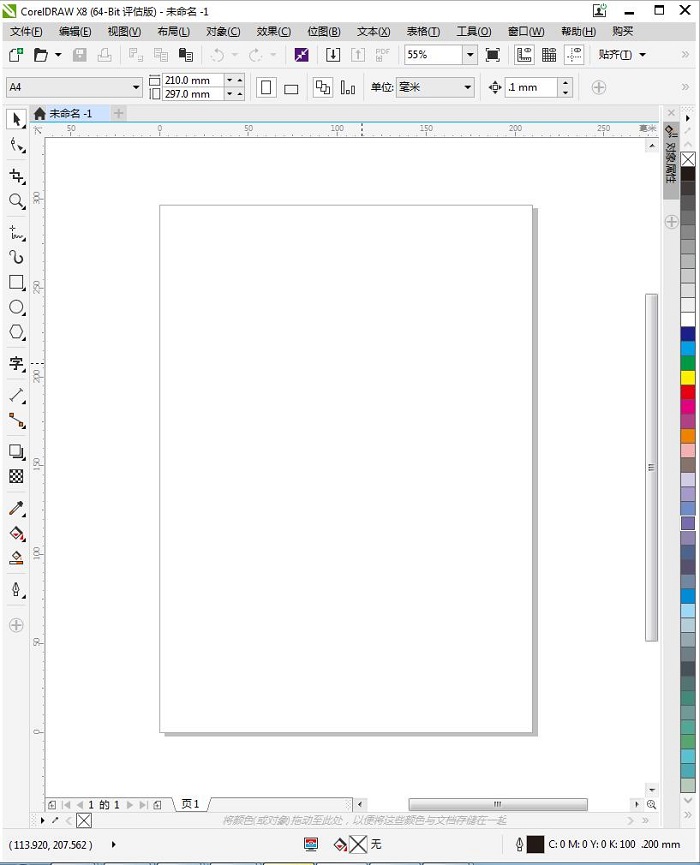Choose the Outline Pen tool
Viewport: 700px width, 865px height.
point(17,590)
